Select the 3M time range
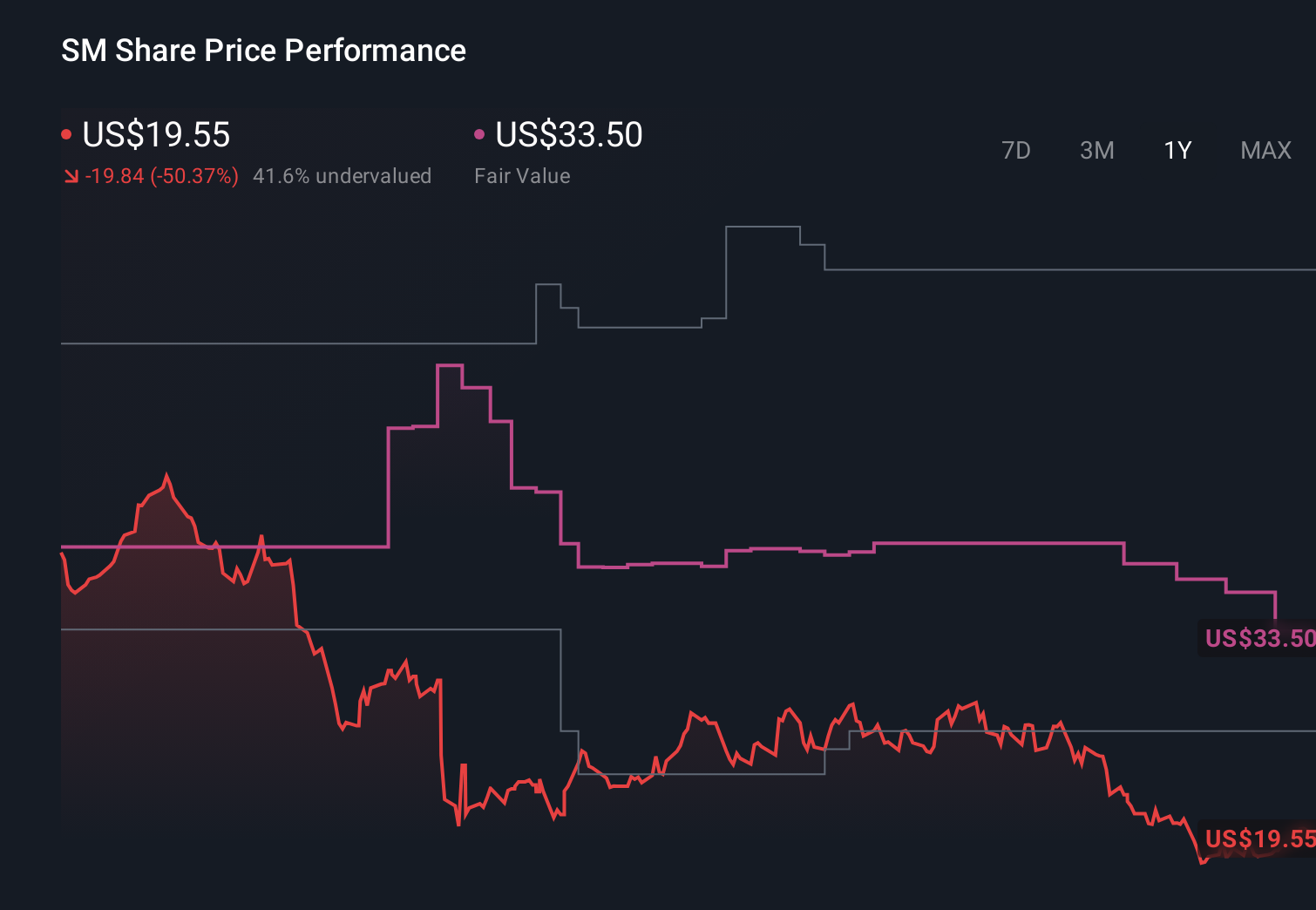Image resolution: width=1316 pixels, height=910 pixels. pyautogui.click(x=1097, y=150)
